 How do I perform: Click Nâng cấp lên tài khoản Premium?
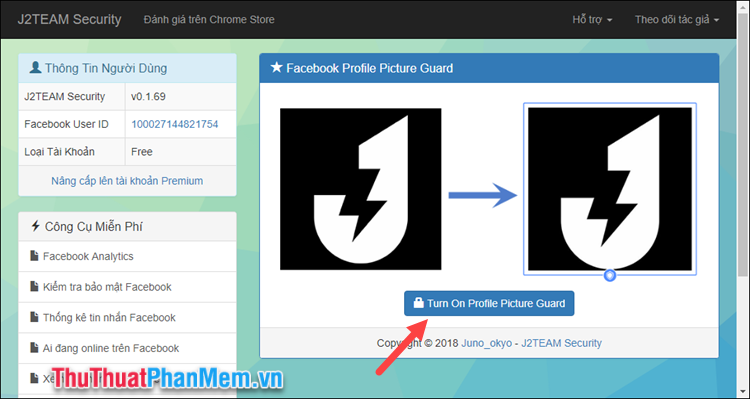click(127, 181)
